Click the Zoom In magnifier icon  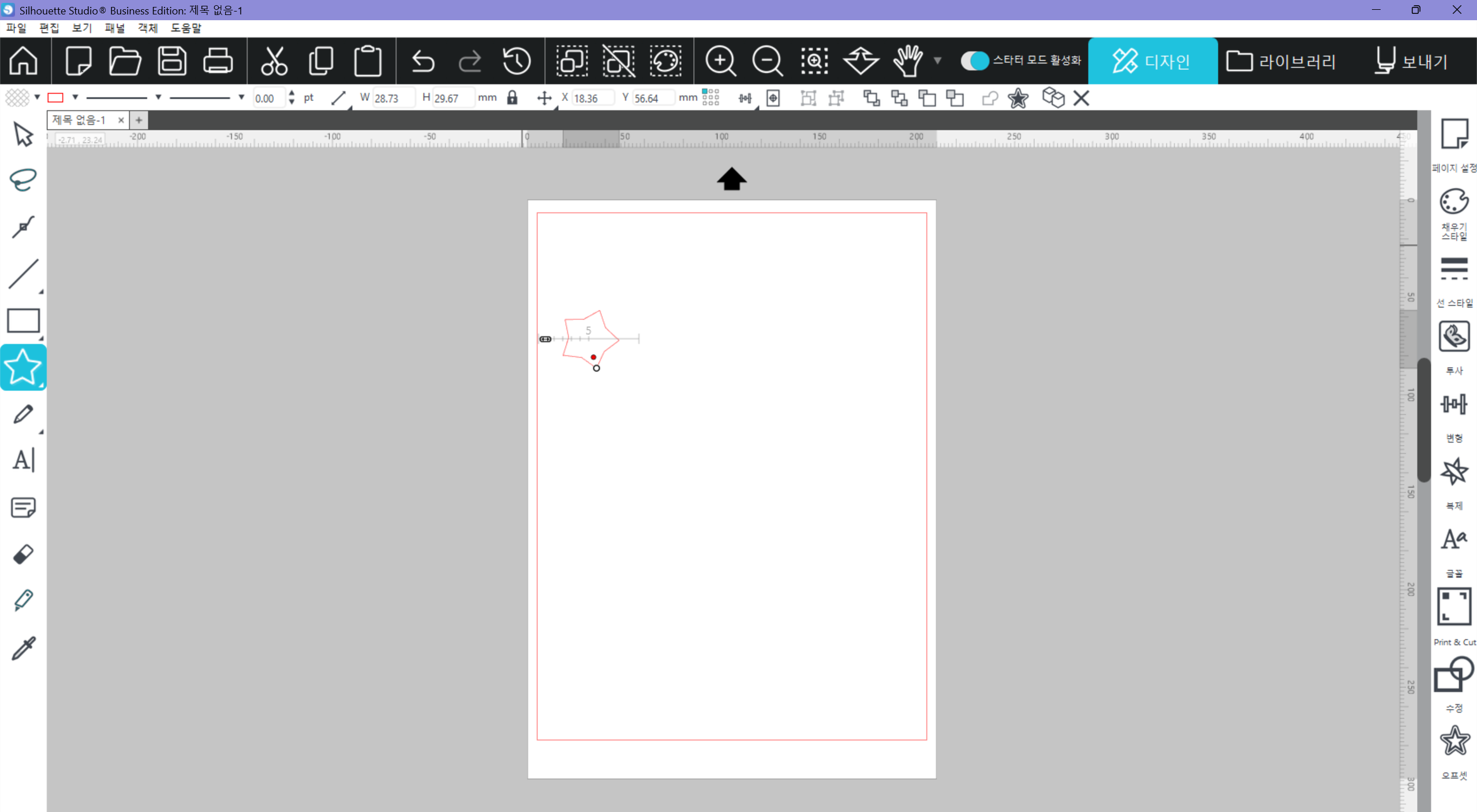point(720,61)
